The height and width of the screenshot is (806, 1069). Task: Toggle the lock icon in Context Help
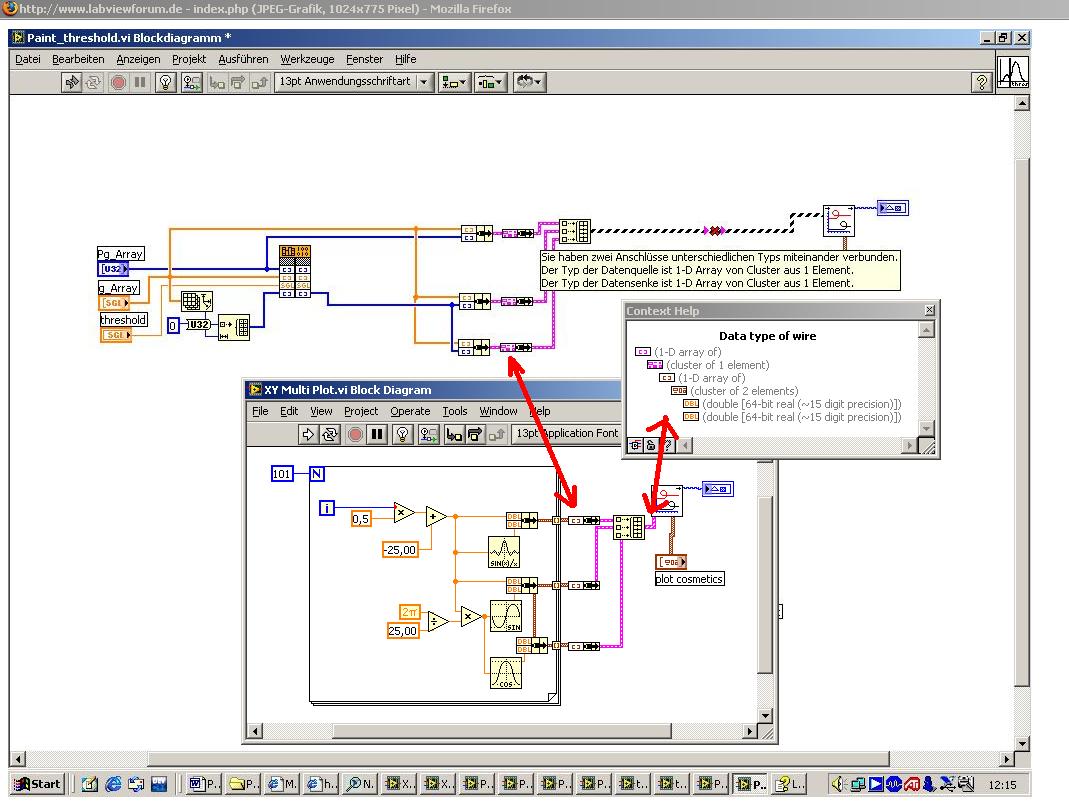651,445
